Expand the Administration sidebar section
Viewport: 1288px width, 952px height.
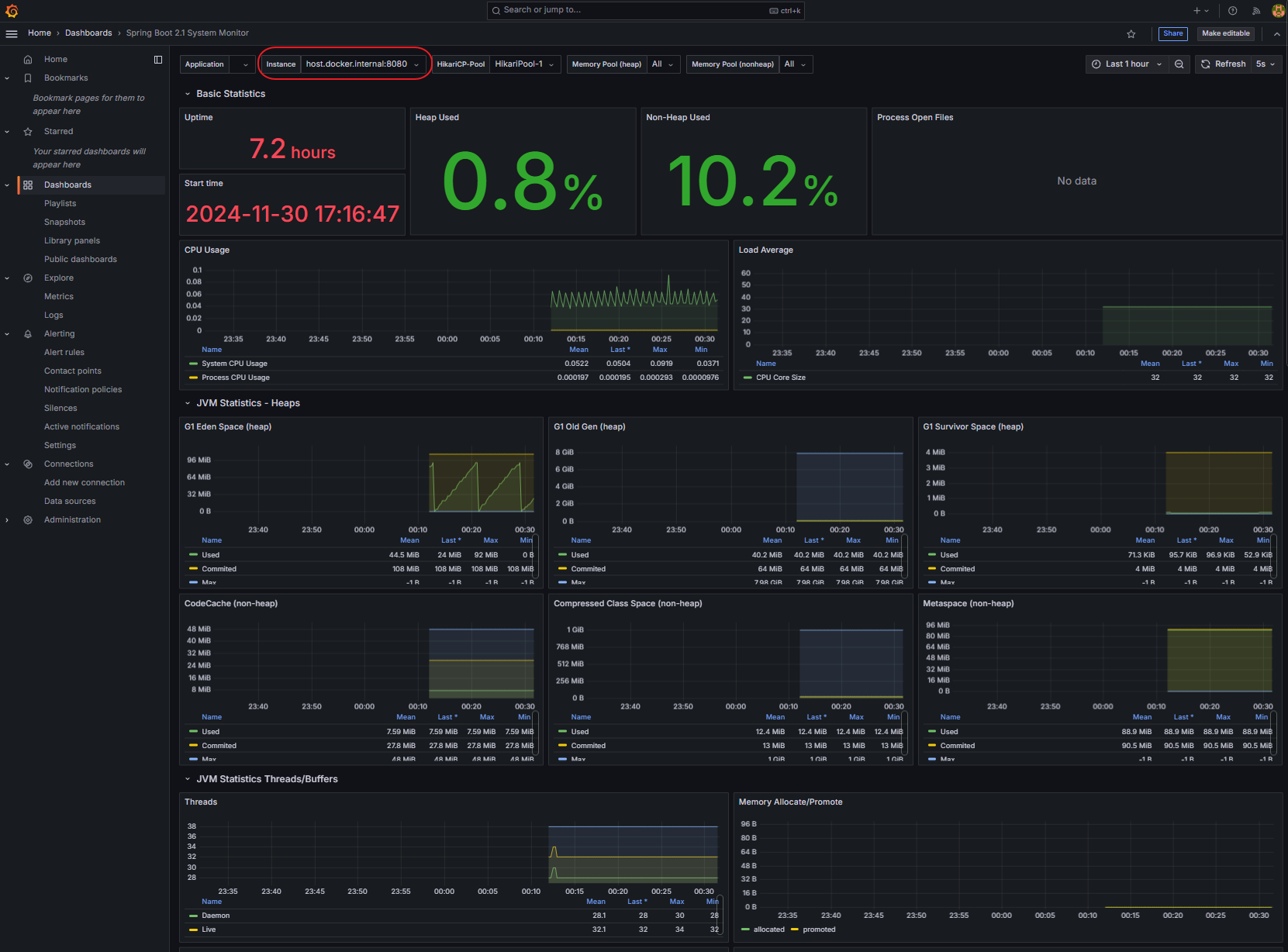7,520
